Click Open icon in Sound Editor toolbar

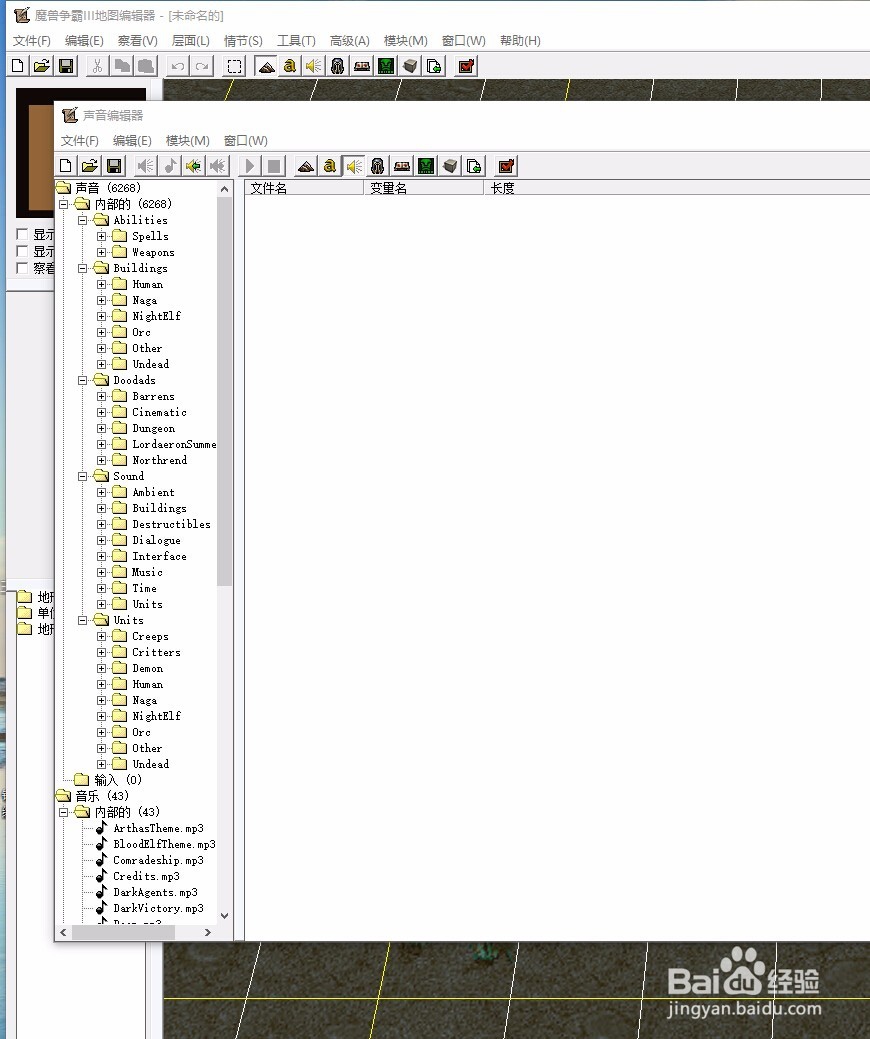[89, 166]
